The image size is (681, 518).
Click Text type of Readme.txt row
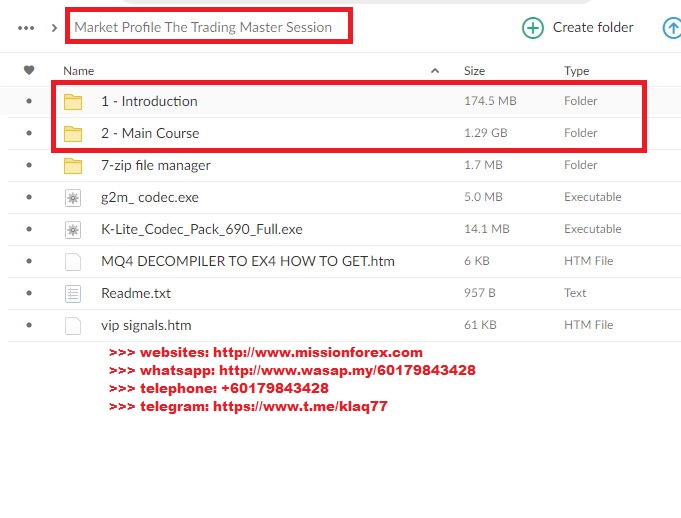(575, 293)
